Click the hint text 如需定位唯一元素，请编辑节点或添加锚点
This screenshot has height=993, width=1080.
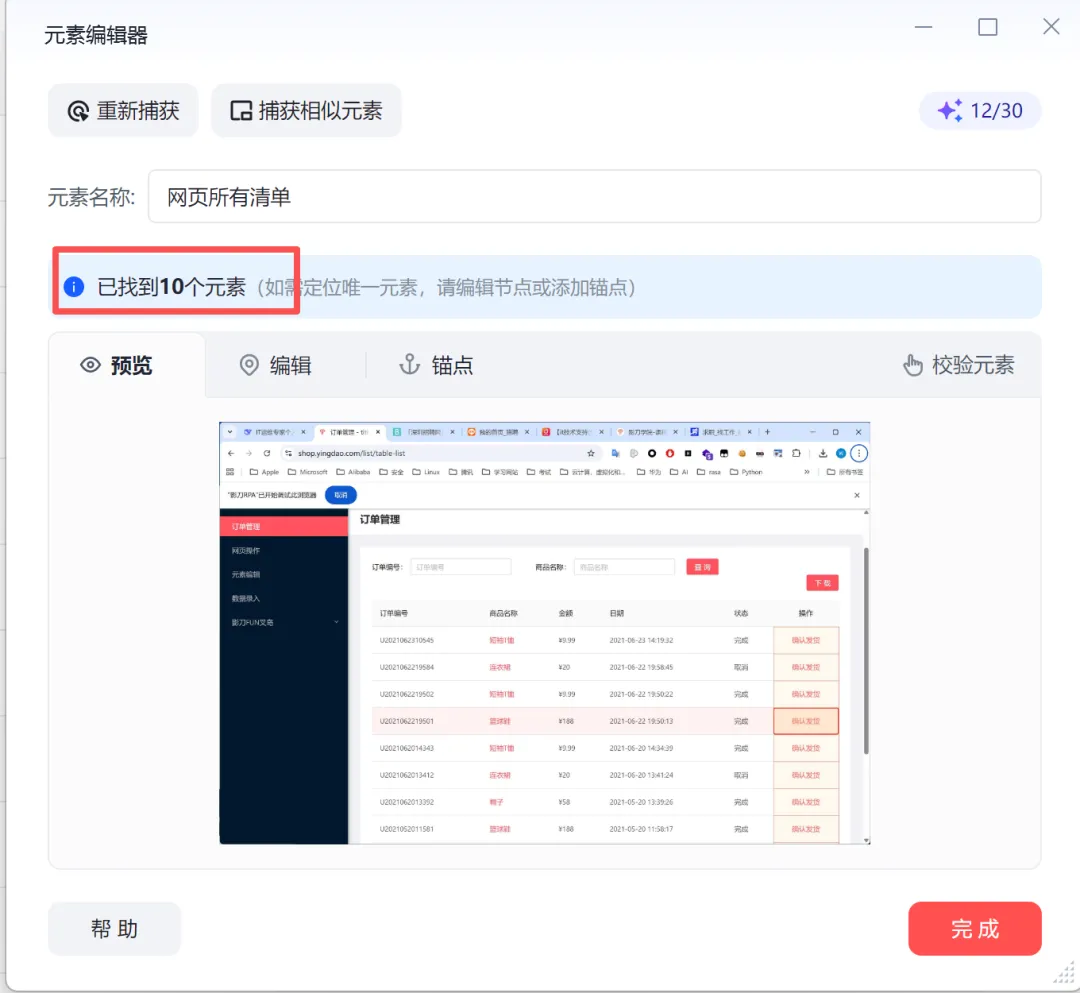point(446,287)
